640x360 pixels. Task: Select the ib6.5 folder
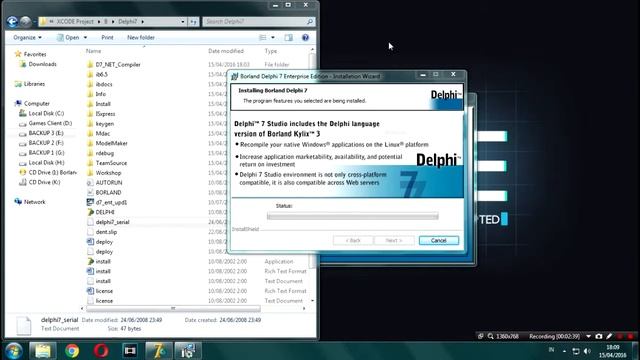(x=97, y=74)
